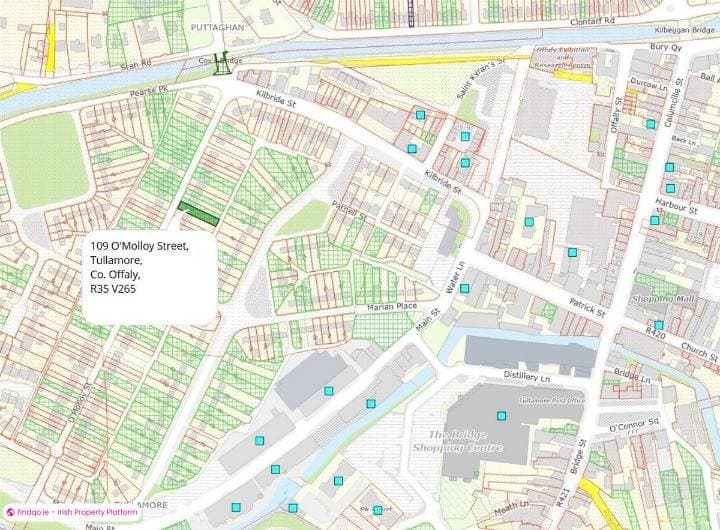Open the 109 O'Molloy Street address popup
The width and height of the screenshot is (720, 530).
148,267
